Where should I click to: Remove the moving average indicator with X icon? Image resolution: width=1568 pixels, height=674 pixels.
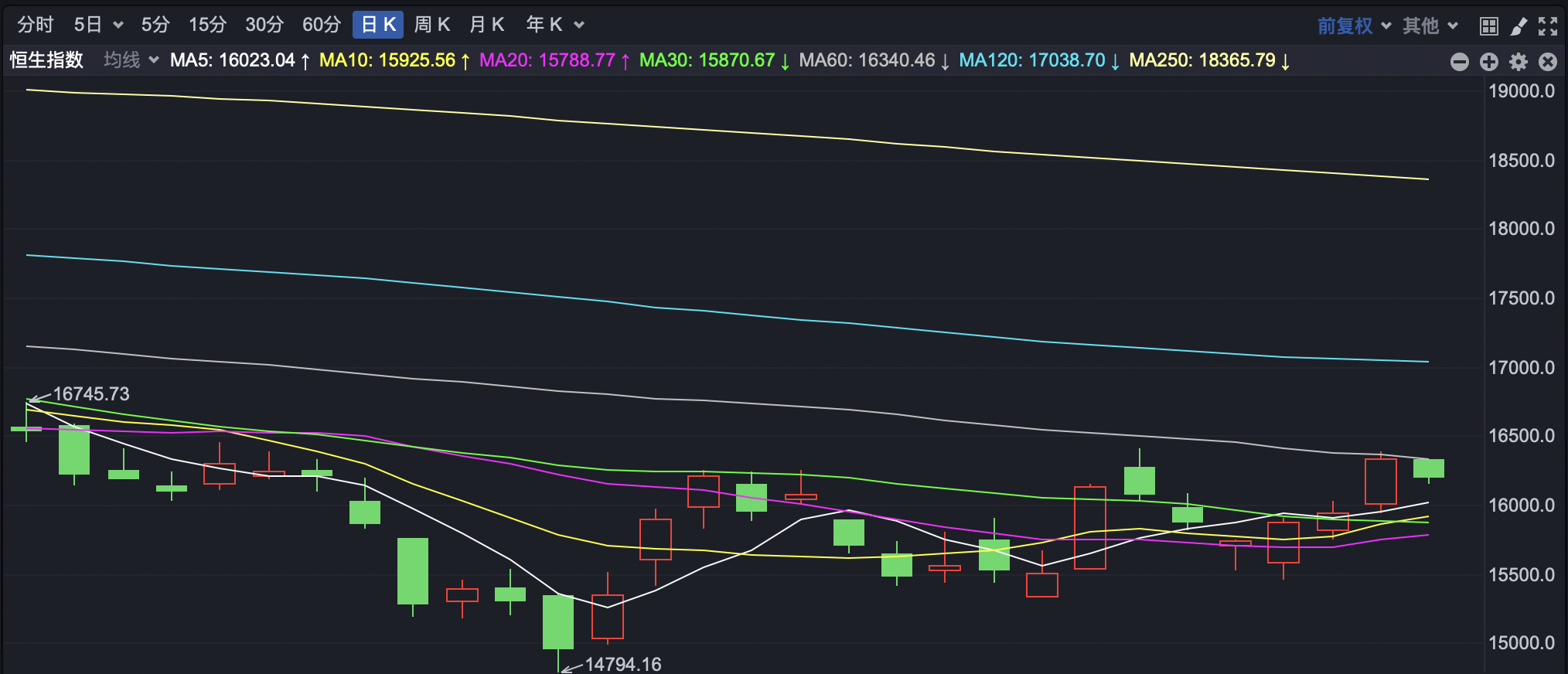1548,62
